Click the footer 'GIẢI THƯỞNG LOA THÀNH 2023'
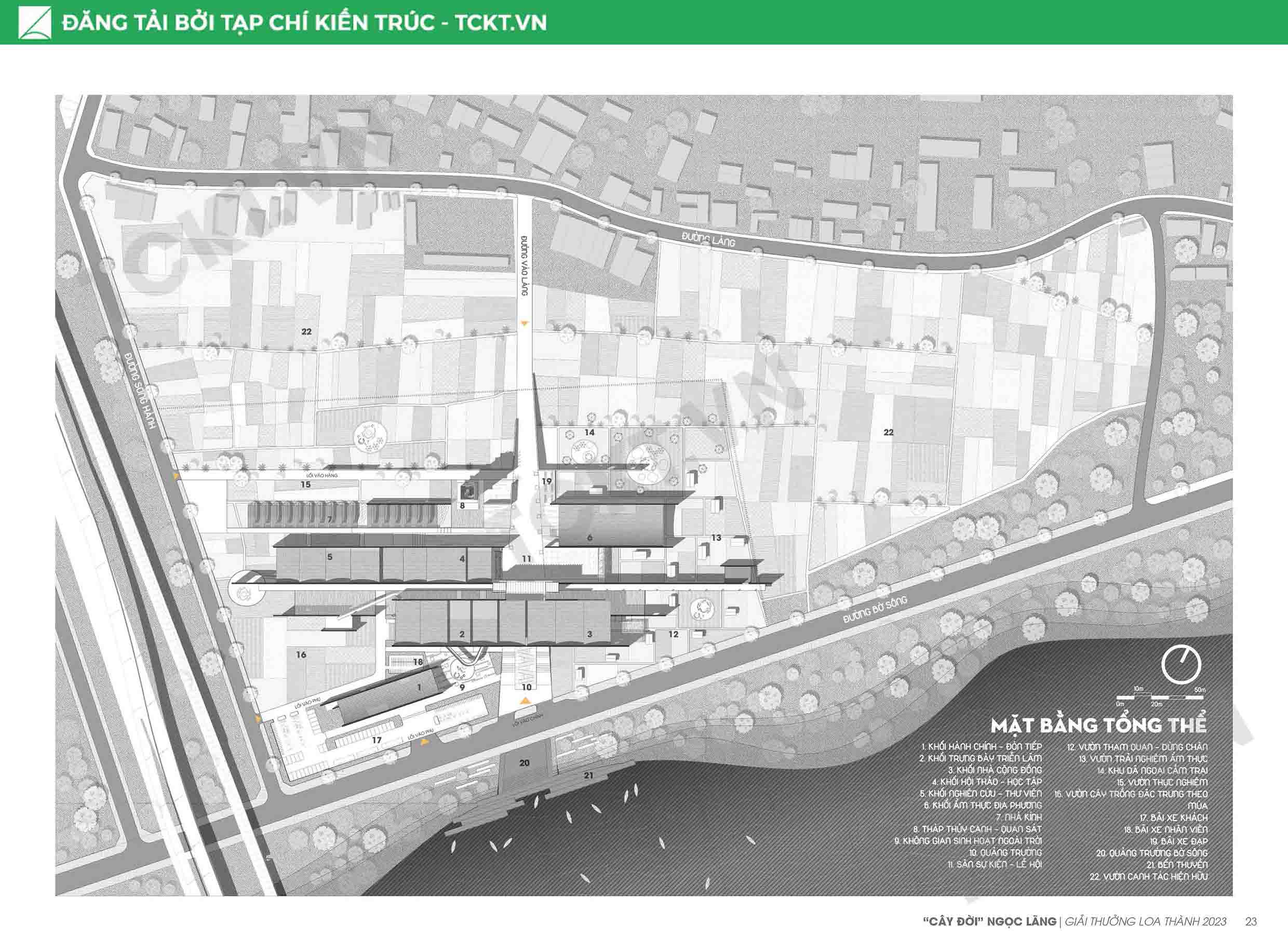The width and height of the screenshot is (1288, 951). click(x=1145, y=921)
